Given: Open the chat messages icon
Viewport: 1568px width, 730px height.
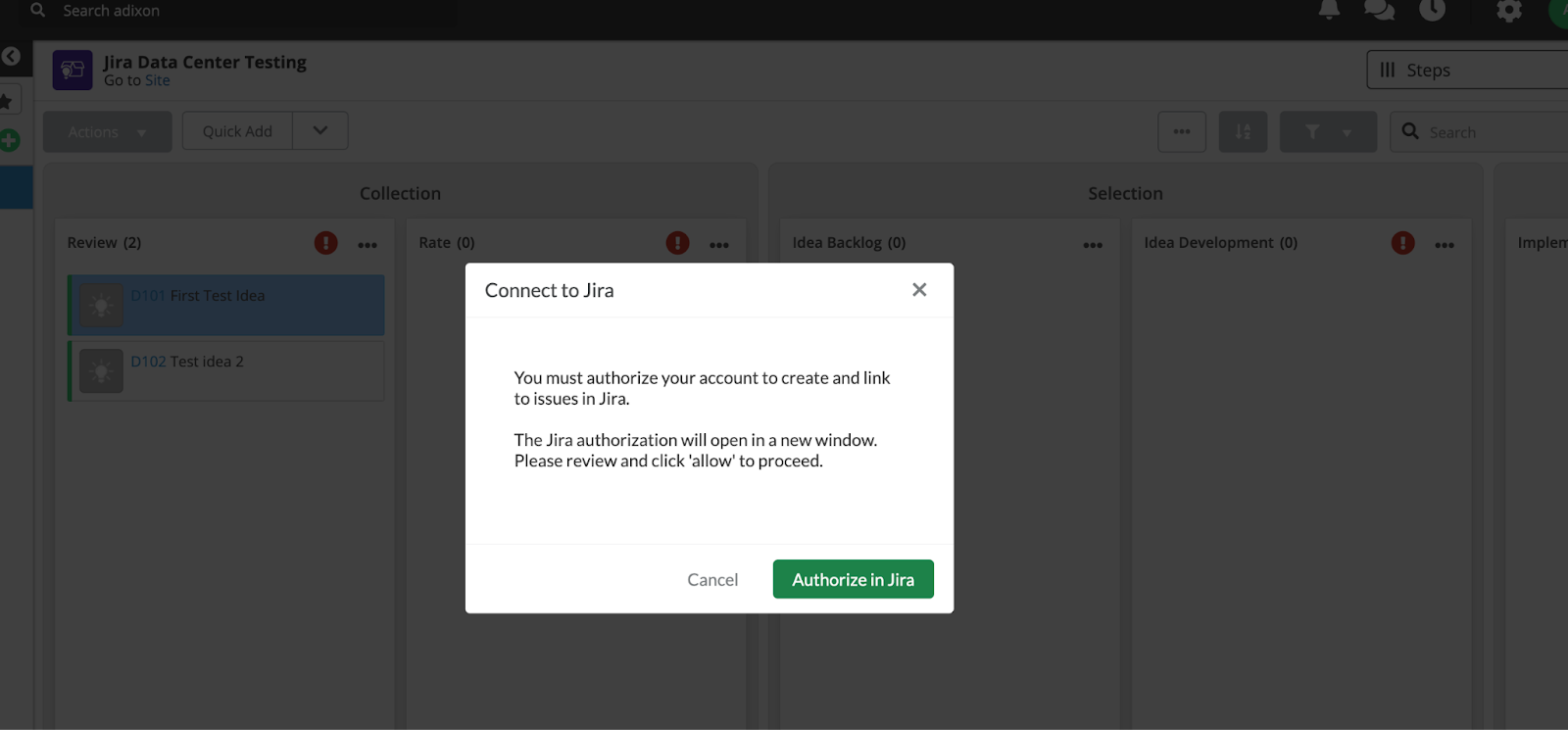Looking at the screenshot, I should pyautogui.click(x=1379, y=10).
